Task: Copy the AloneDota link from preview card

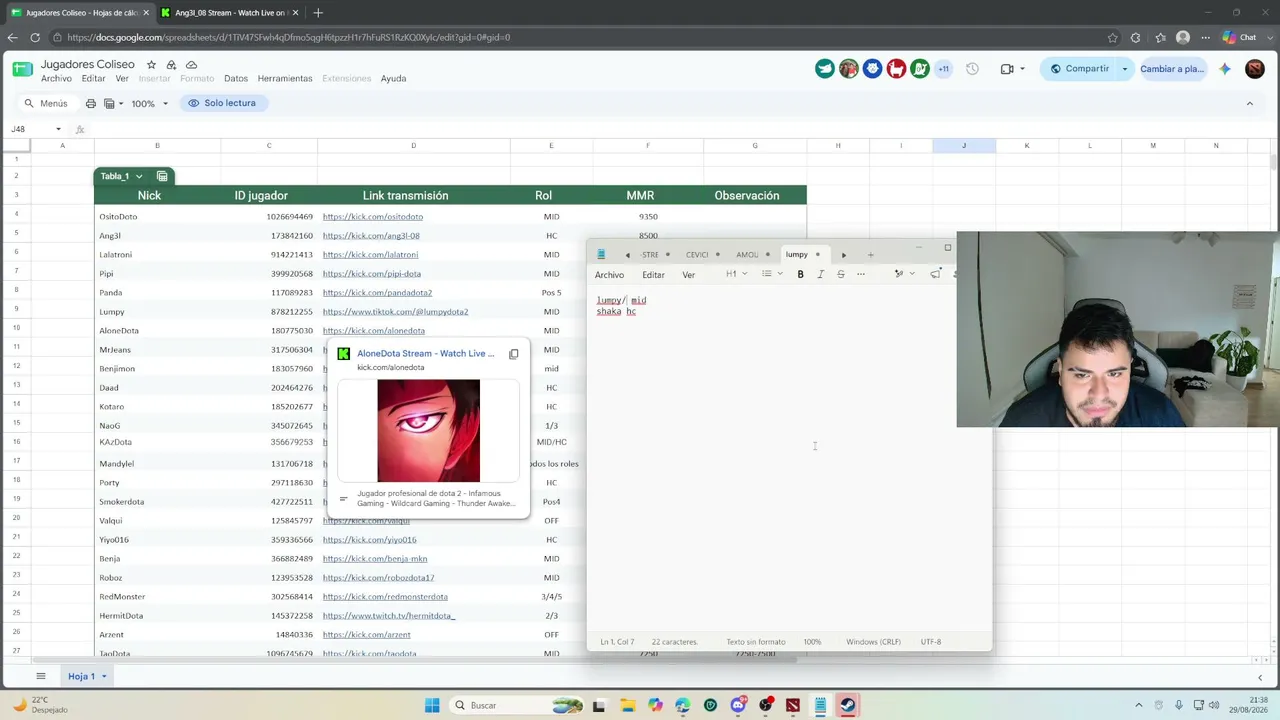Action: [514, 354]
